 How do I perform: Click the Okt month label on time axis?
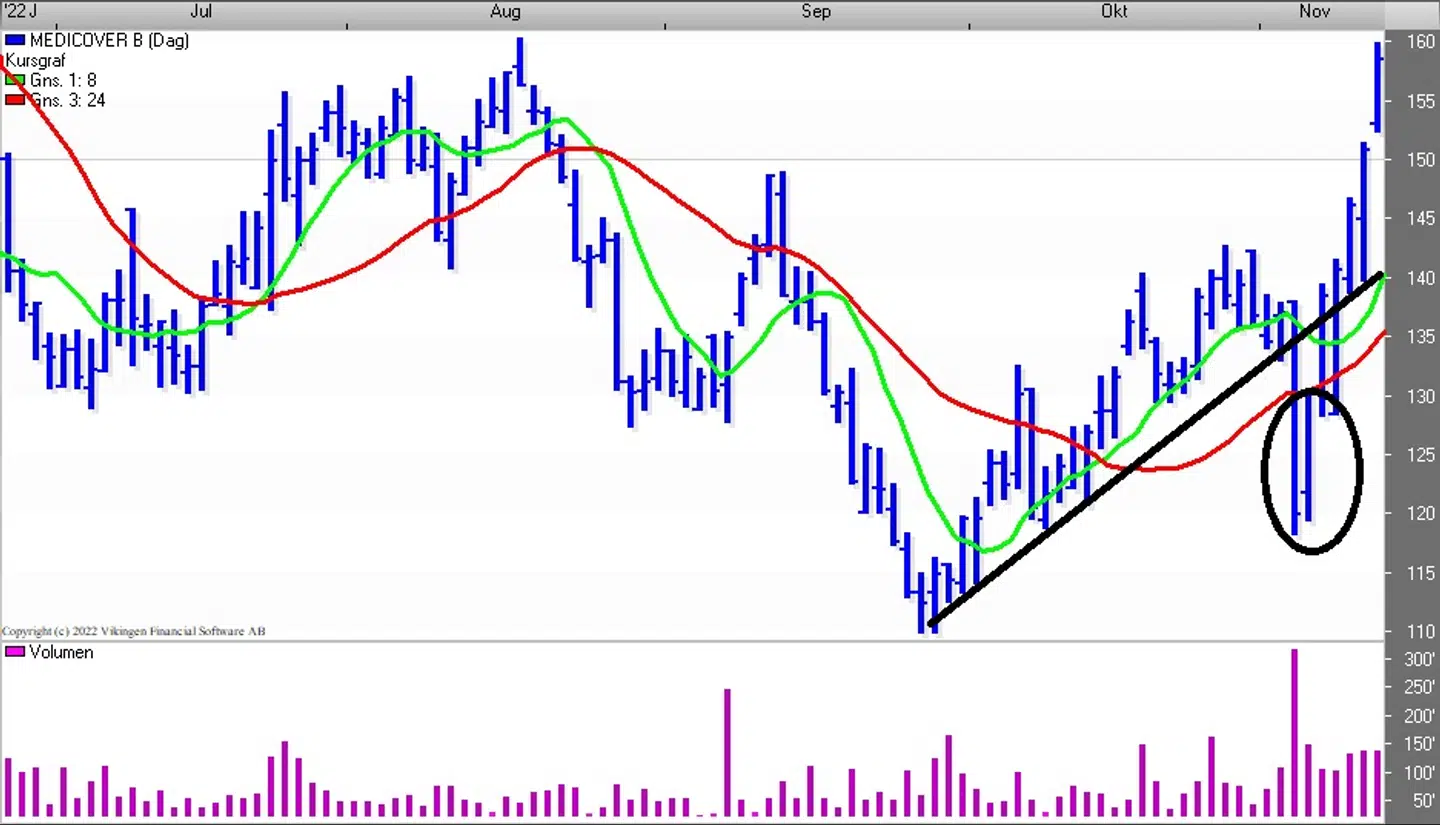1113,11
